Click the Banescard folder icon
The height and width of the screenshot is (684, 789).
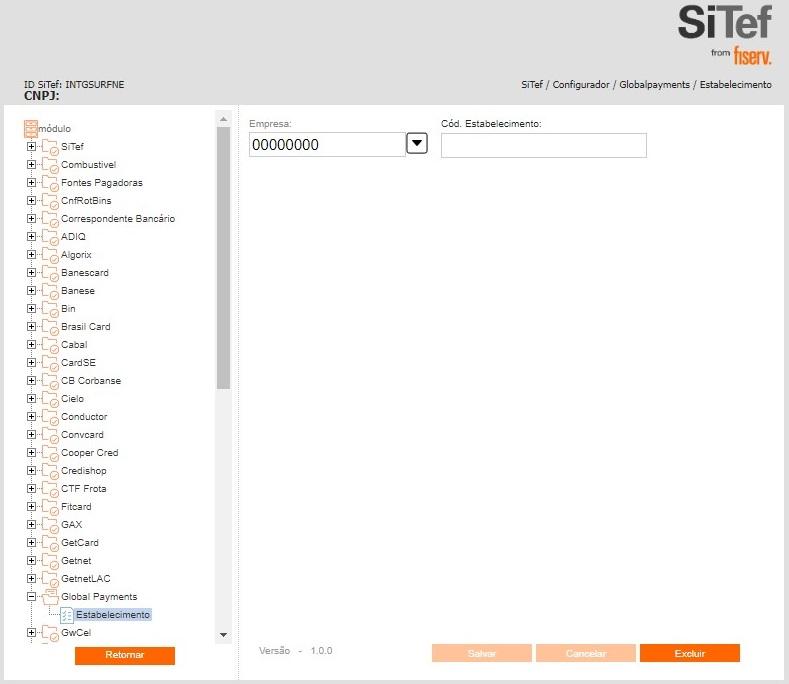coord(50,273)
